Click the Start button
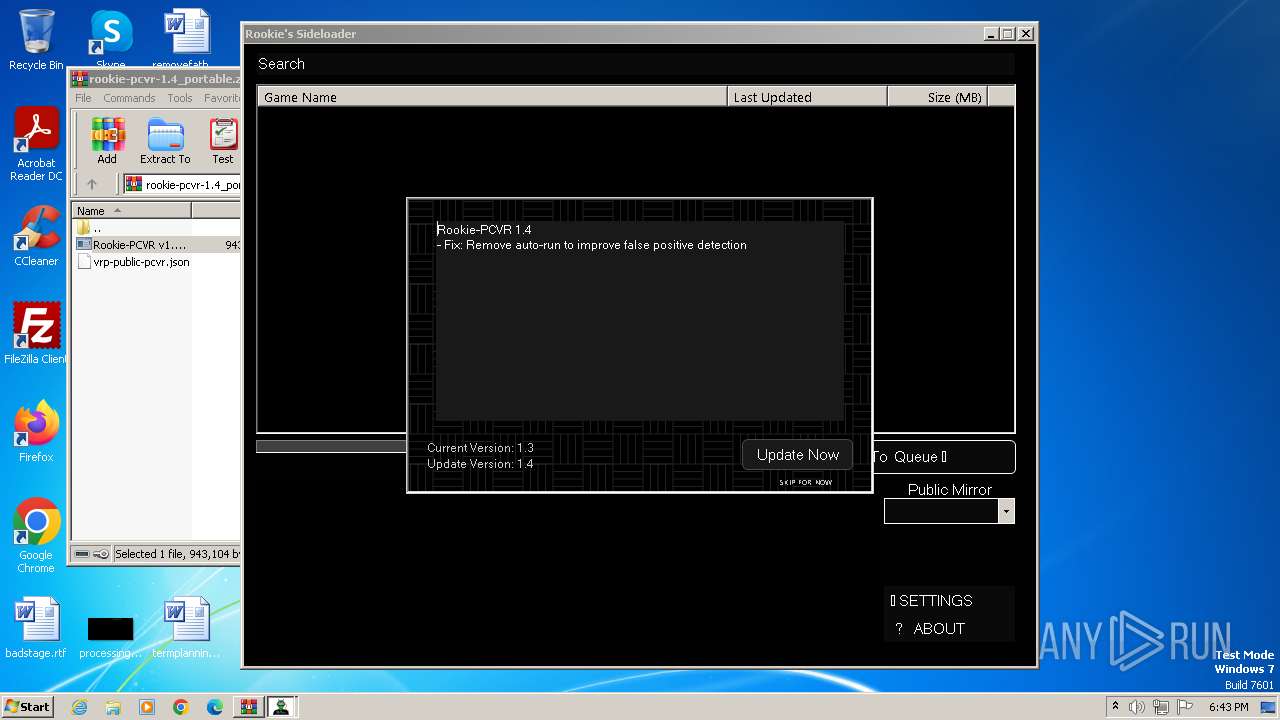Viewport: 1280px width, 720px height. coord(27,706)
